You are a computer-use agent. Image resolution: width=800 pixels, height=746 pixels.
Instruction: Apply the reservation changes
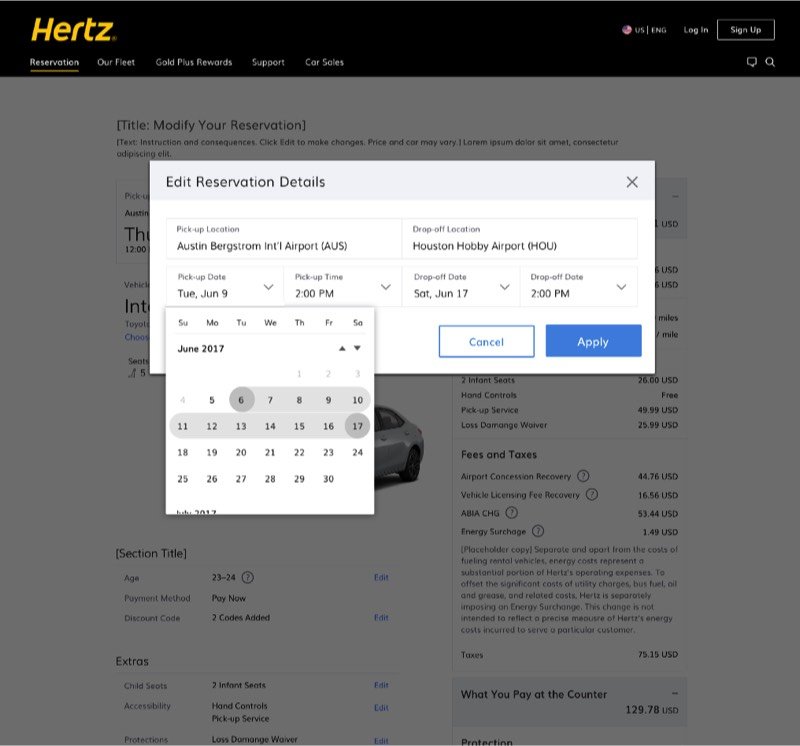pos(593,341)
